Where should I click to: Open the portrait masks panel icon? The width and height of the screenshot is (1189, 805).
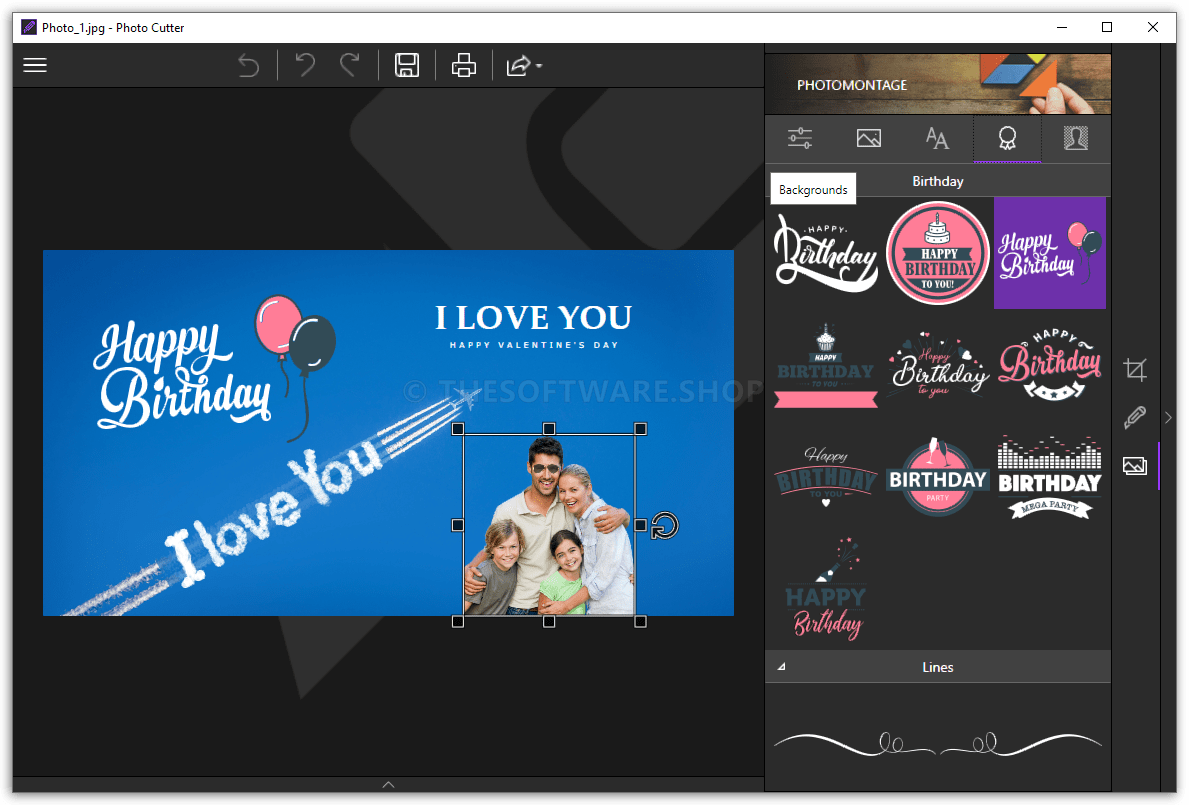click(x=1076, y=138)
